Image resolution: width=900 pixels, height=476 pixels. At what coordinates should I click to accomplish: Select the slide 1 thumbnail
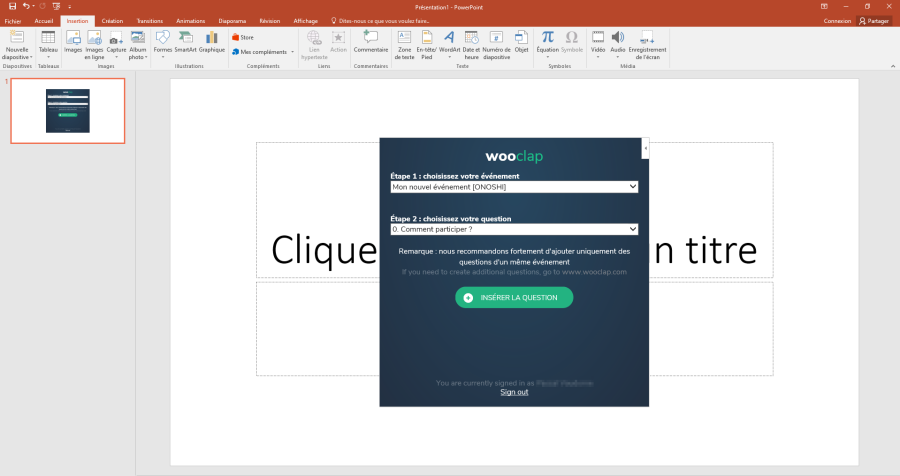pyautogui.click(x=67, y=110)
